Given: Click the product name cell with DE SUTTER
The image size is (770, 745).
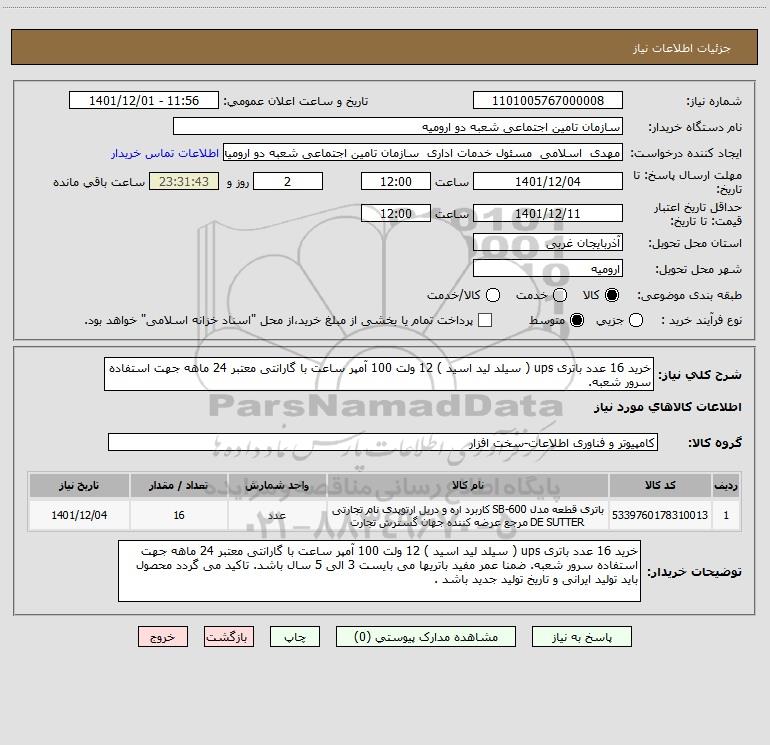Looking at the screenshot, I should [468, 515].
